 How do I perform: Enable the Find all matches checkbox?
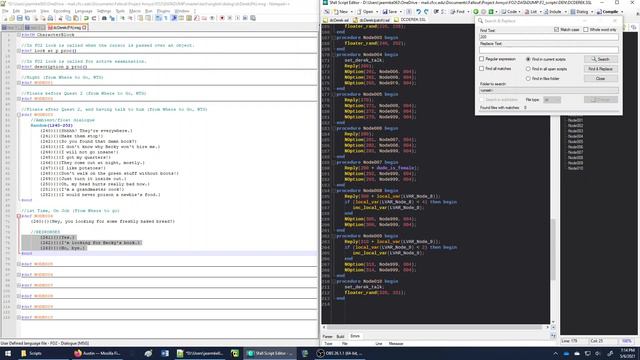click(x=482, y=69)
